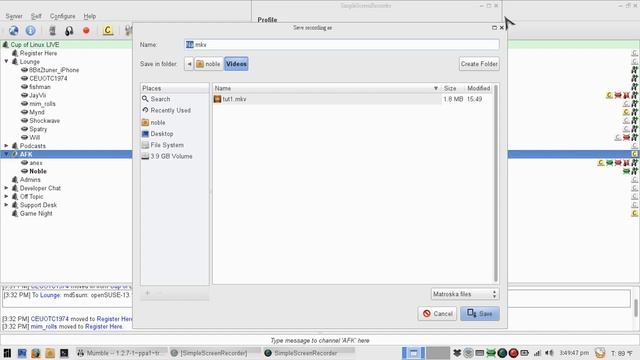Collapse the Lounge channel in Mumble
The width and height of the screenshot is (640, 360).
[7, 61]
